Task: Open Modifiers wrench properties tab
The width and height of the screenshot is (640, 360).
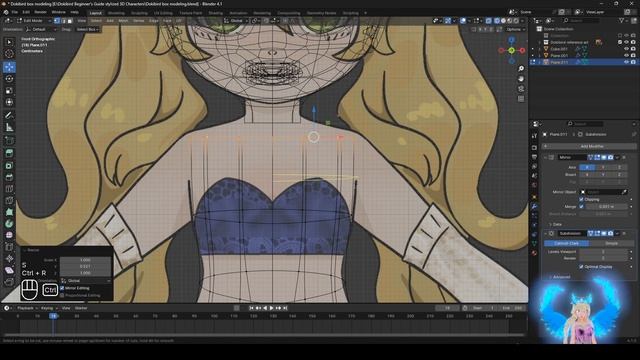Action: [x=534, y=207]
